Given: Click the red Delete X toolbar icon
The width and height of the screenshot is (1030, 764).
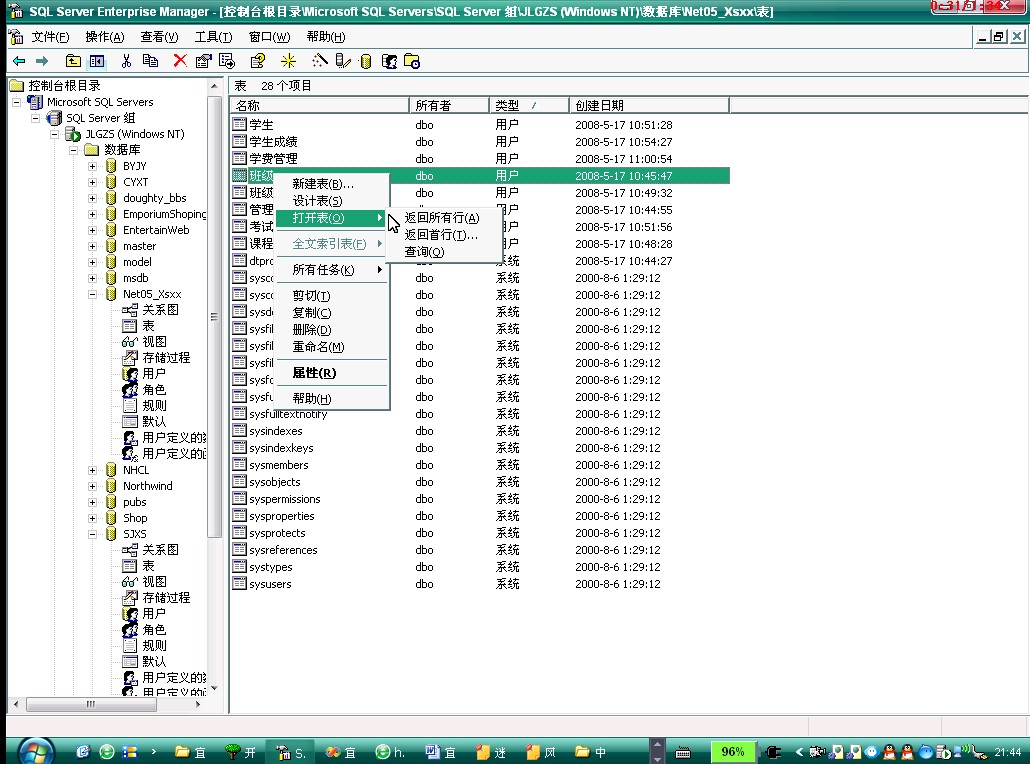Looking at the screenshot, I should pos(179,61).
